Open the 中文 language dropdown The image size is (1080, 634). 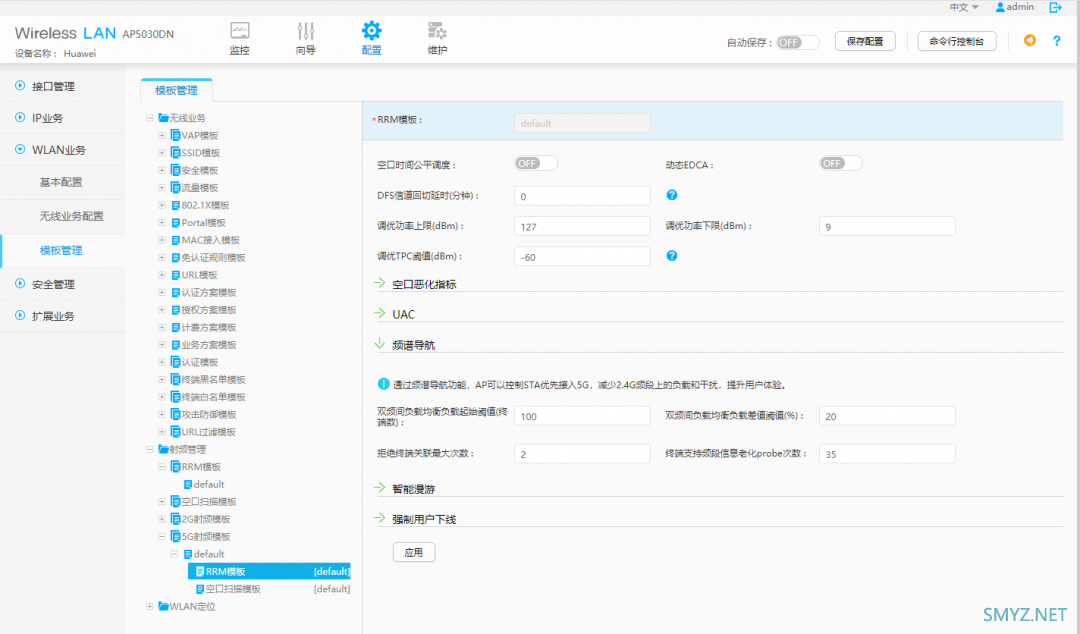pos(964,7)
